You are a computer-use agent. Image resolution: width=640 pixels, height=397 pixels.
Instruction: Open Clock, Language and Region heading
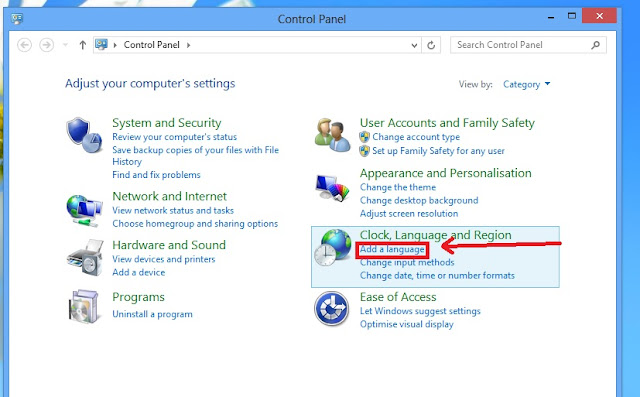click(436, 235)
